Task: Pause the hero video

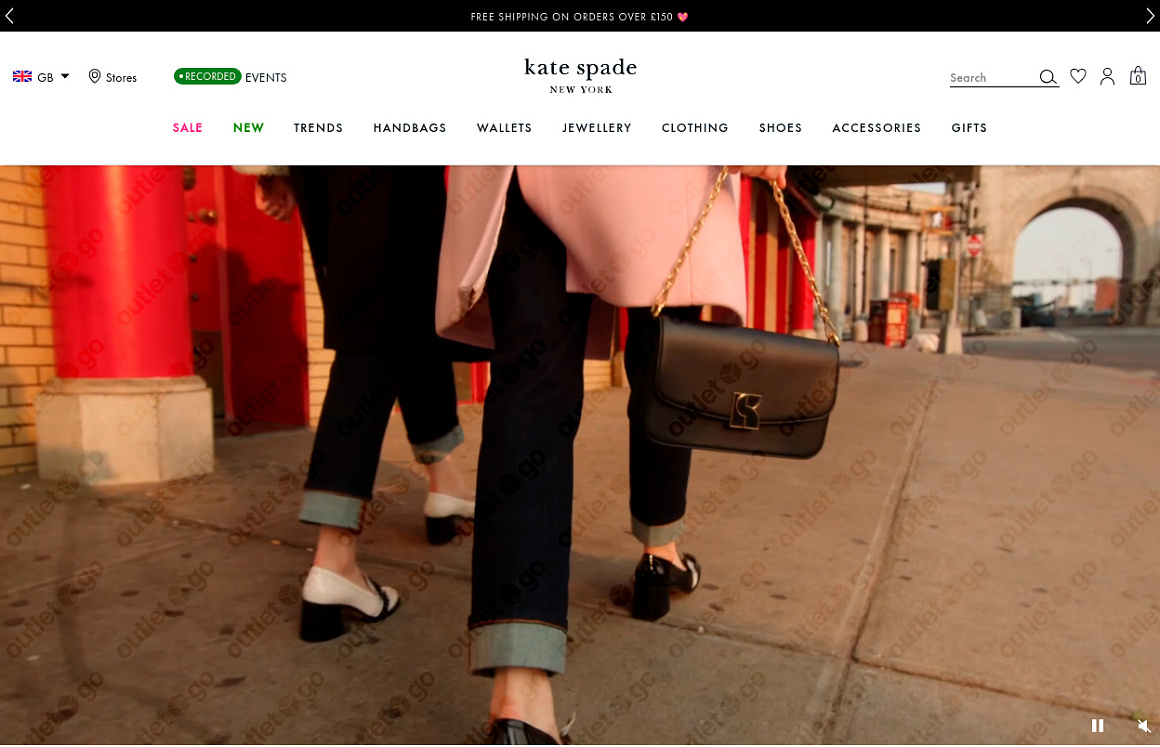Action: point(1097,725)
